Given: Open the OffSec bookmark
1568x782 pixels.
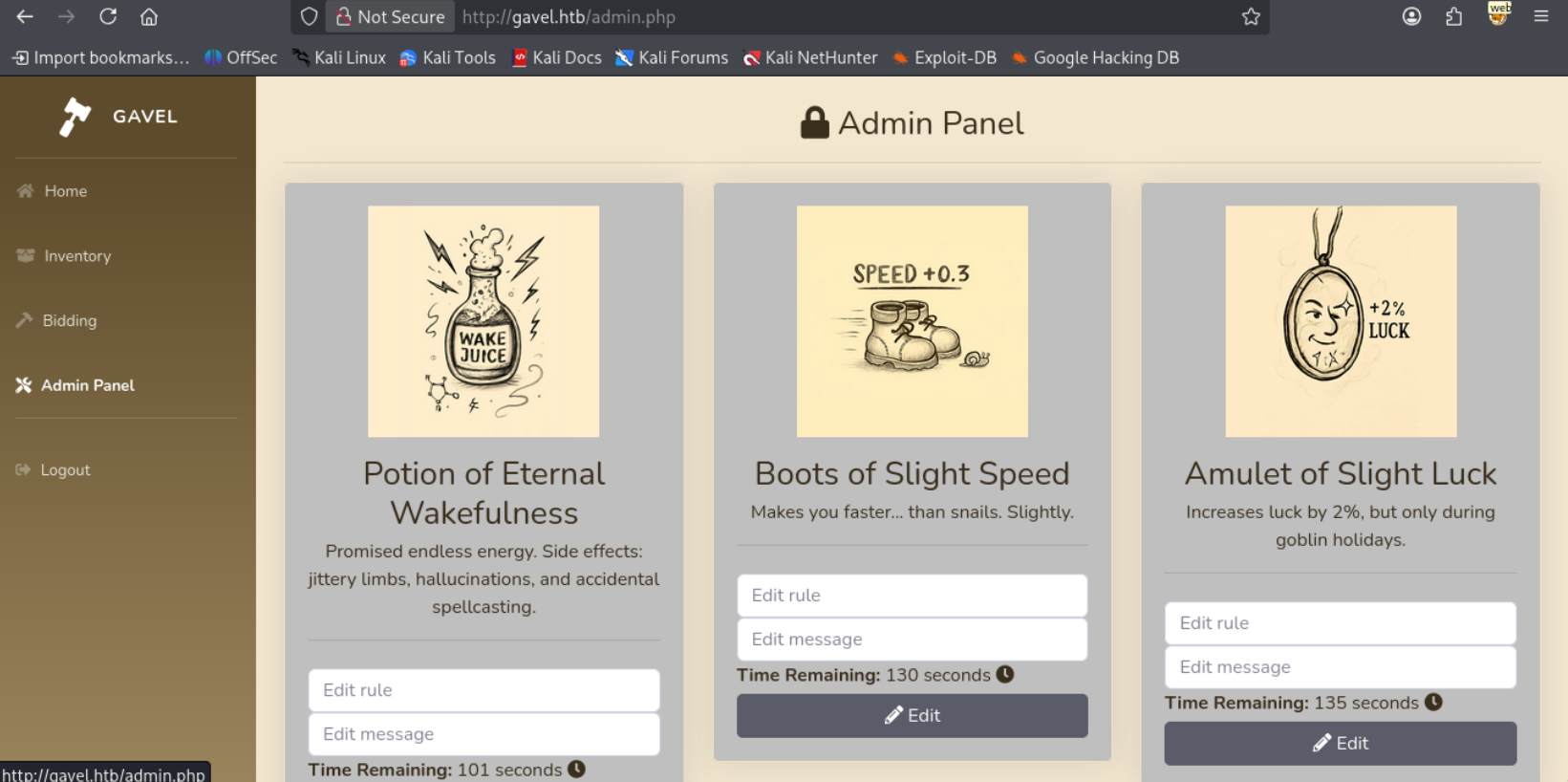Looking at the screenshot, I should pyautogui.click(x=241, y=57).
